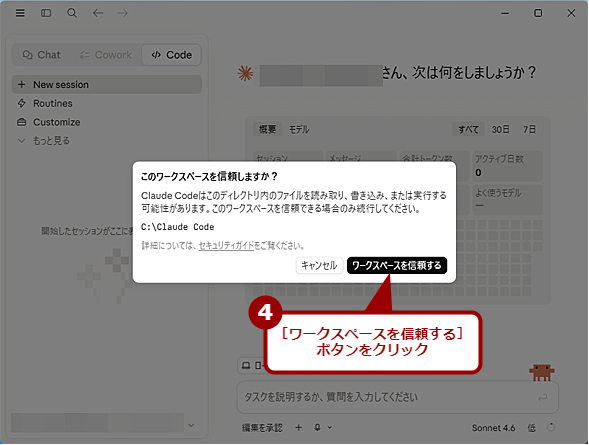589x445 pixels.
Task: Click the キャンセル button
Action: [x=319, y=265]
